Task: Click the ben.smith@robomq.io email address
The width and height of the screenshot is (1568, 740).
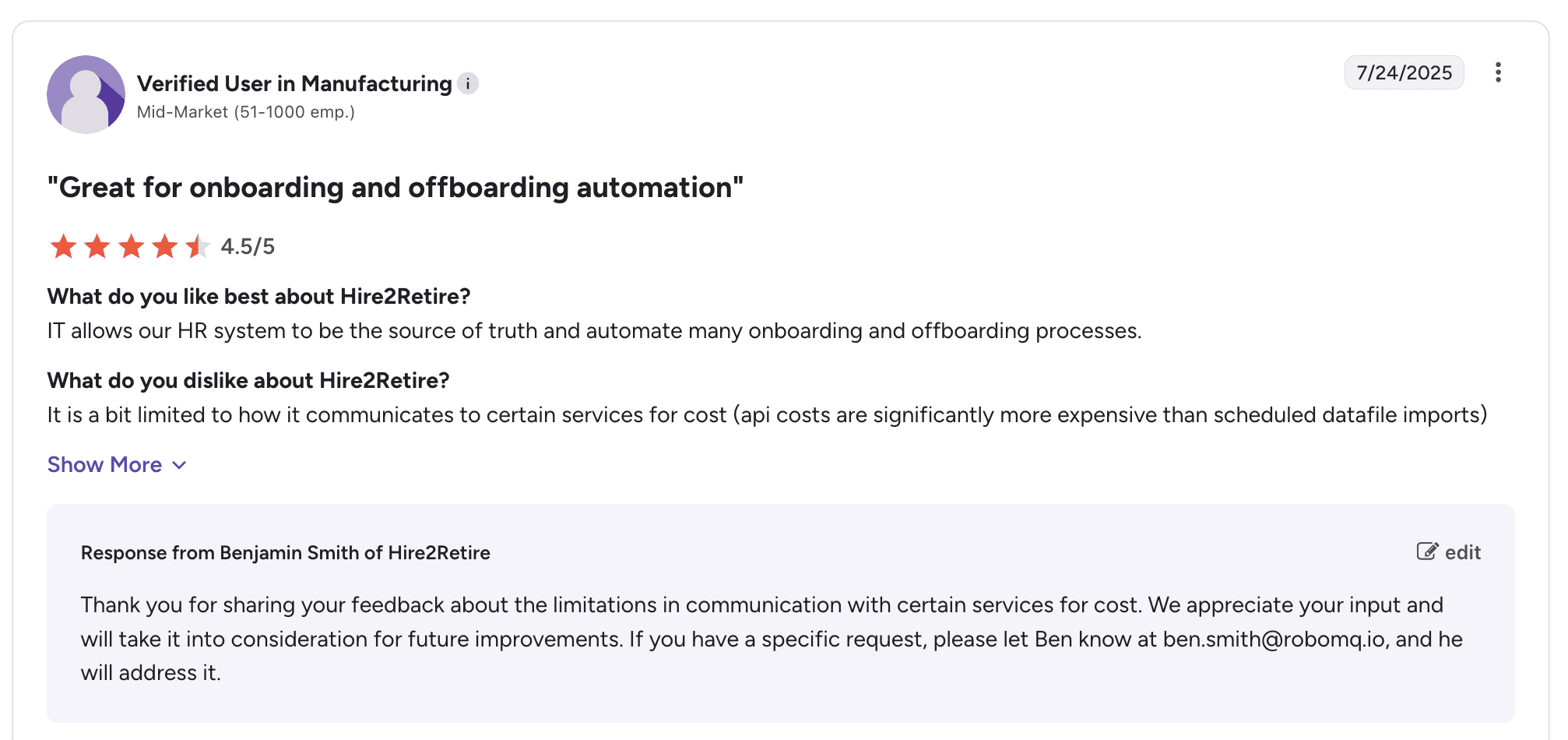Action: (x=1274, y=639)
